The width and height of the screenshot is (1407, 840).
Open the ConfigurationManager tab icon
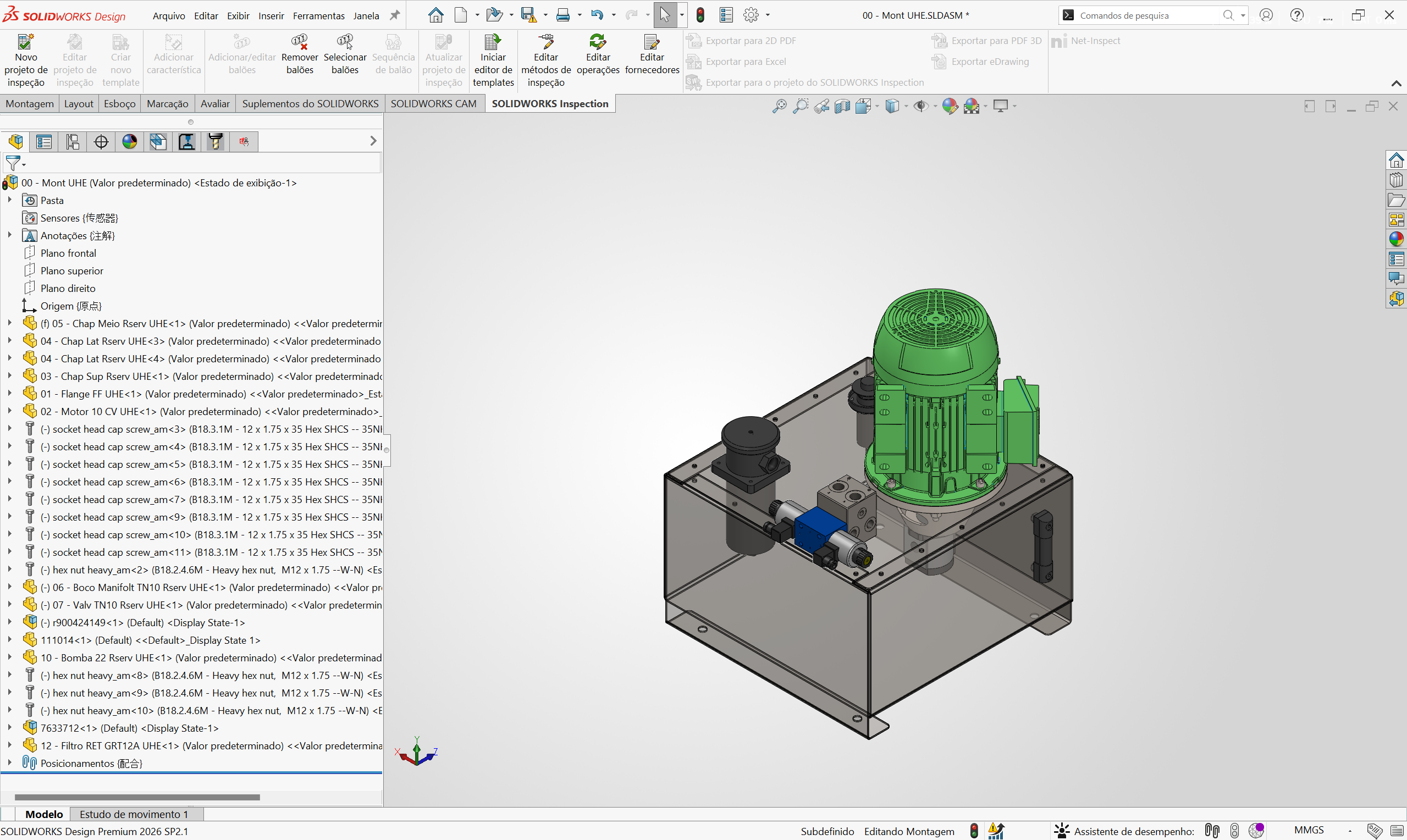pos(73,141)
